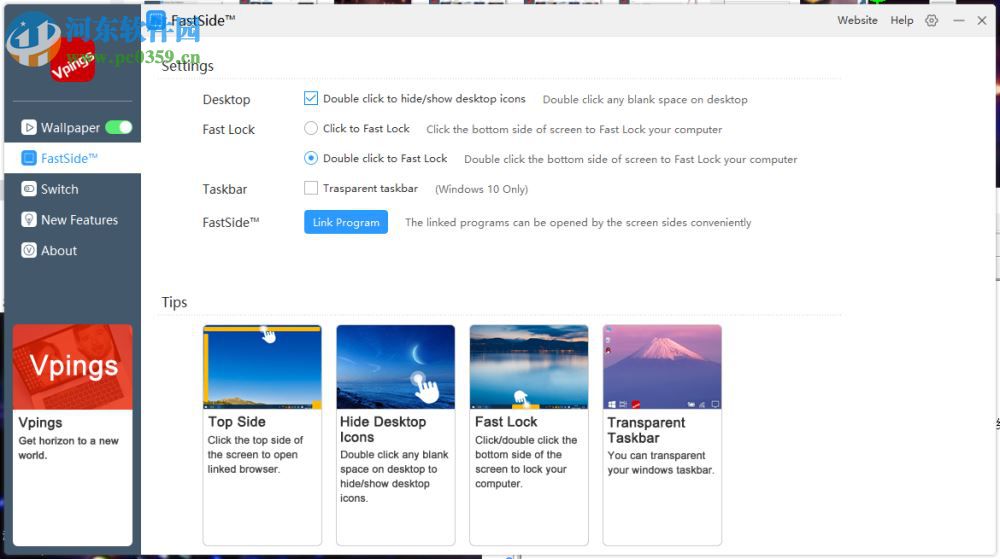Enable the Trasparent taskbar checkbox
Image resolution: width=1000 pixels, height=559 pixels.
pos(311,188)
